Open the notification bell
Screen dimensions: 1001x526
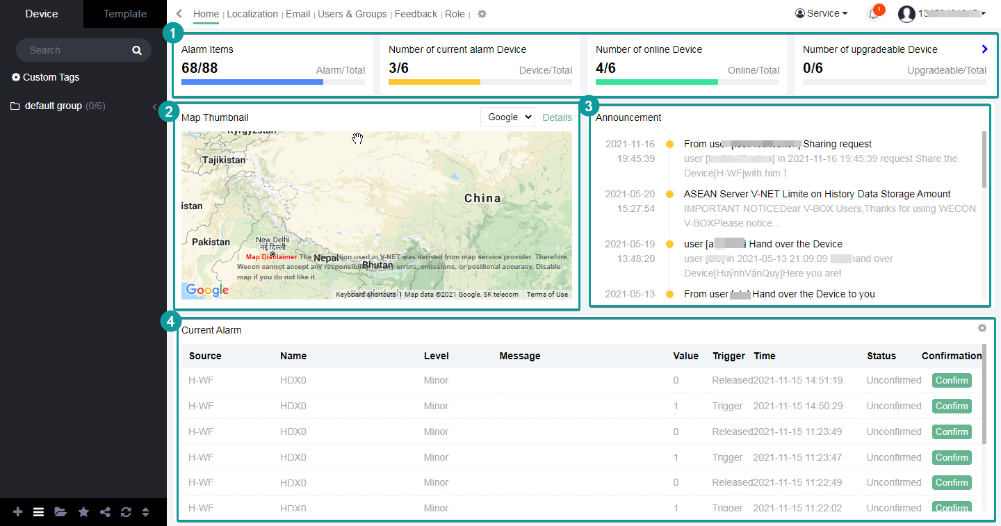873,14
